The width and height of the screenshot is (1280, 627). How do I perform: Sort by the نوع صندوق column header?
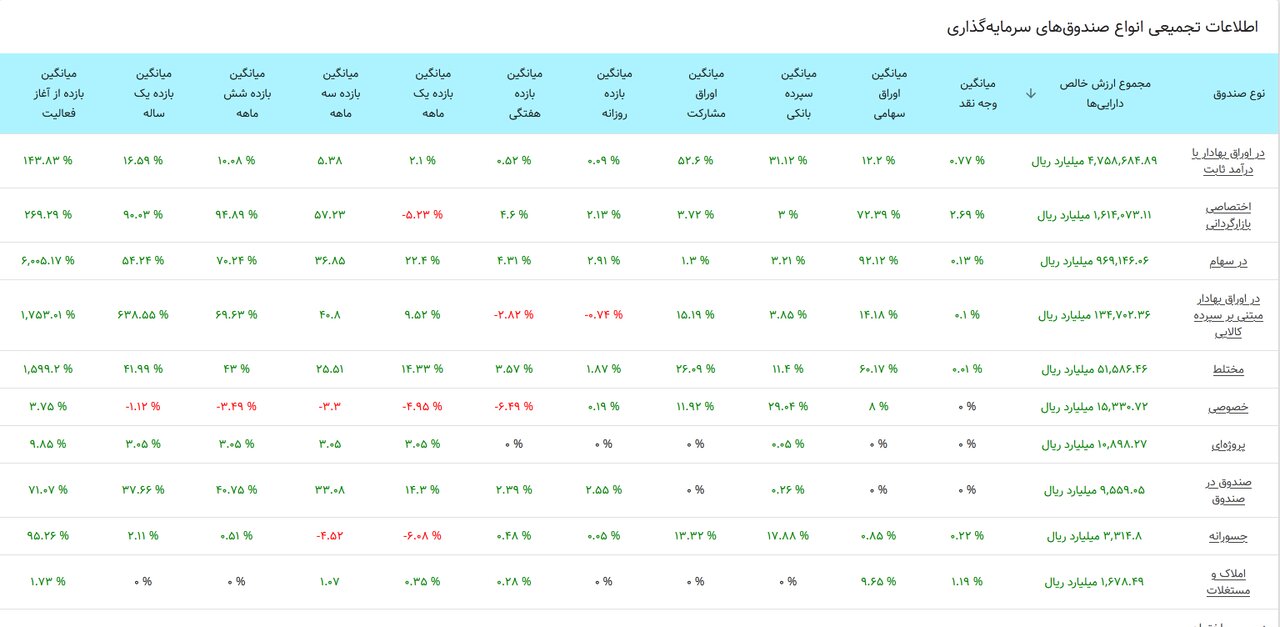(1239, 93)
